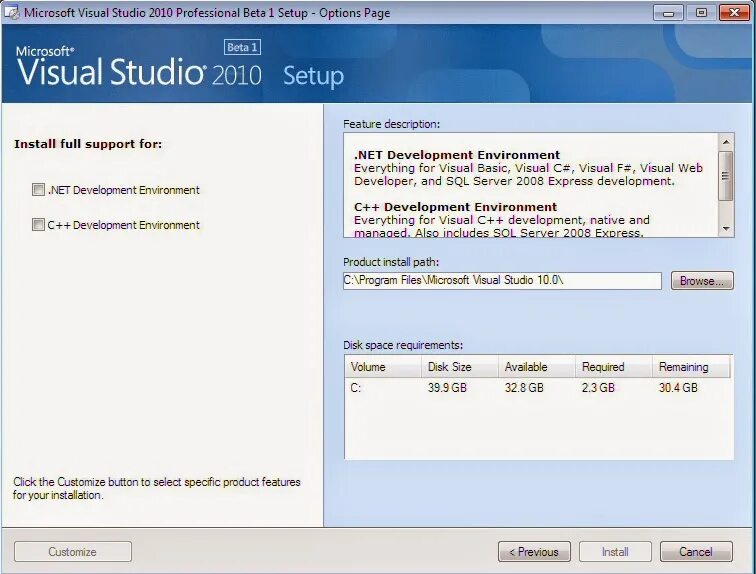This screenshot has height=574, width=756.
Task: Click the Disk Size column header
Action: pyautogui.click(x=460, y=367)
